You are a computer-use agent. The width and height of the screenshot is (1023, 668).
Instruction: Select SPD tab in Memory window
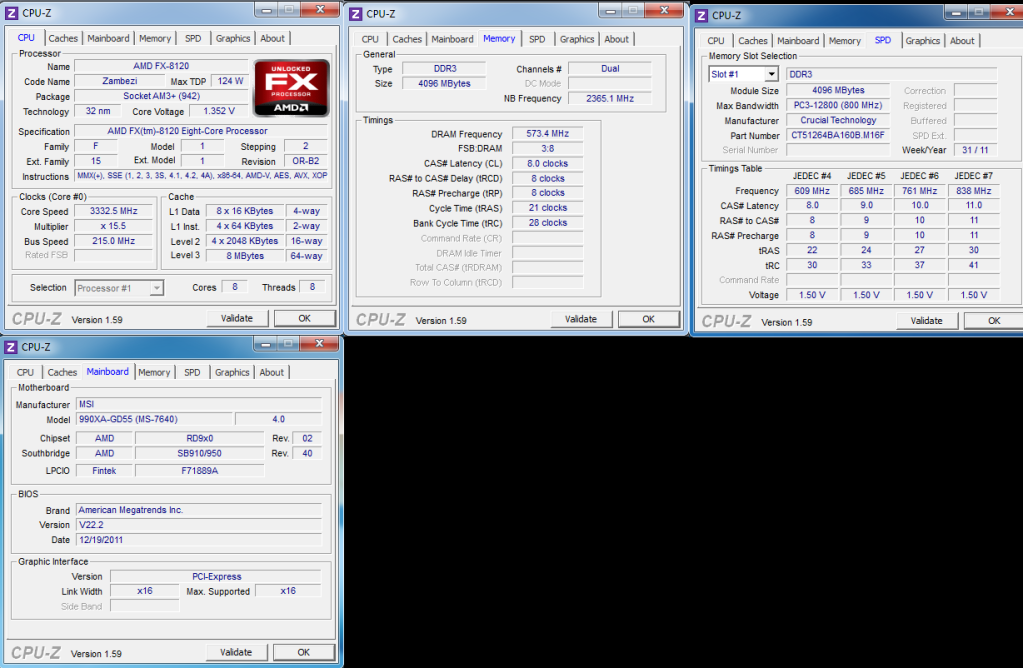pyautogui.click(x=537, y=39)
